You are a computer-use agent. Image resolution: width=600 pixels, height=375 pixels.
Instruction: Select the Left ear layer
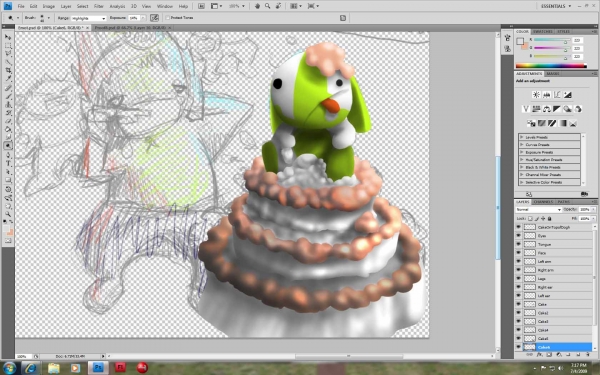tap(554, 296)
